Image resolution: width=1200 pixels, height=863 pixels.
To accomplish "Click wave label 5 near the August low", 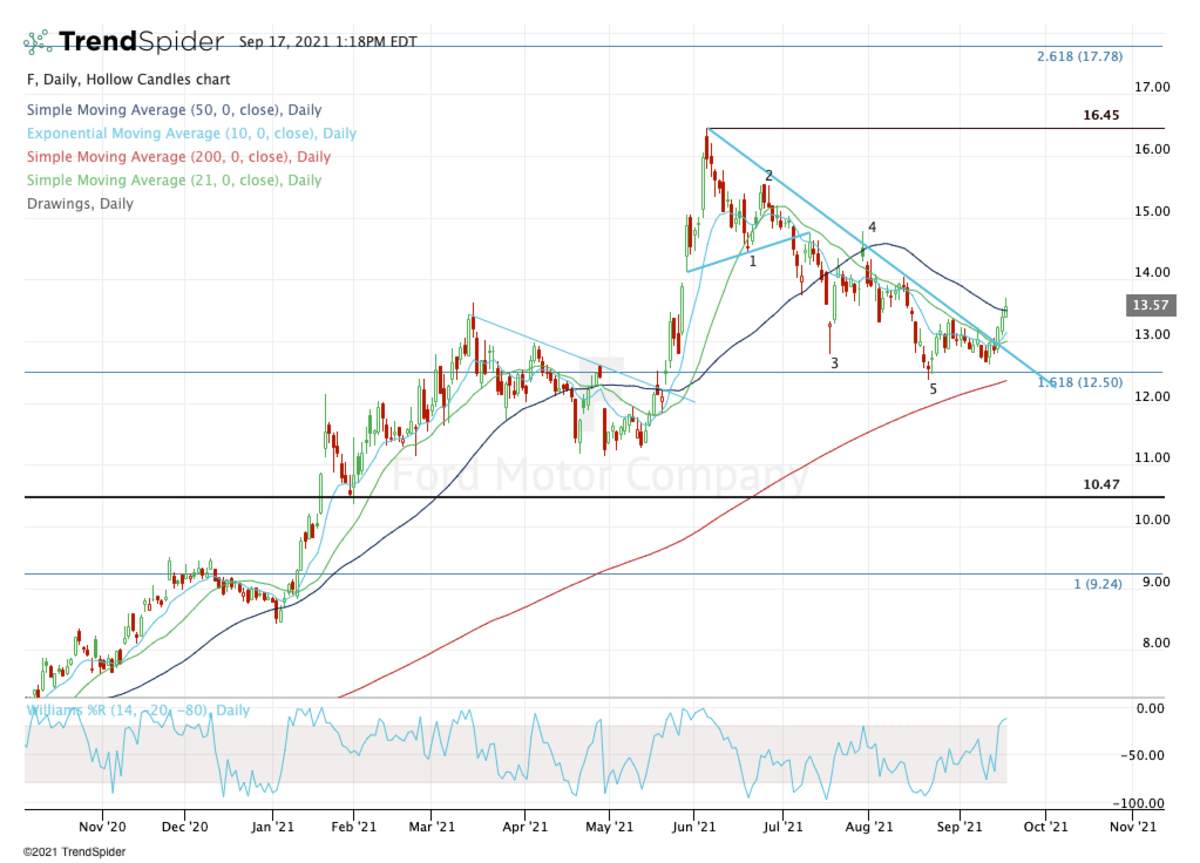I will [933, 389].
